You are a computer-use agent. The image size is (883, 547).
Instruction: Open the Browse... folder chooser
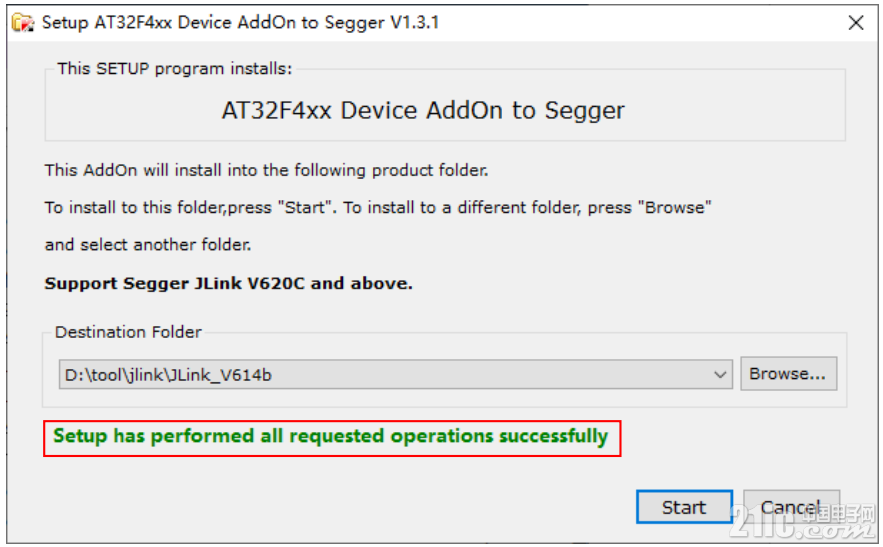788,373
